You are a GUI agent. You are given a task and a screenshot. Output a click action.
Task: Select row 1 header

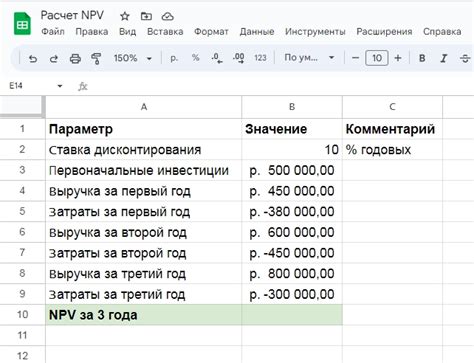[22, 129]
